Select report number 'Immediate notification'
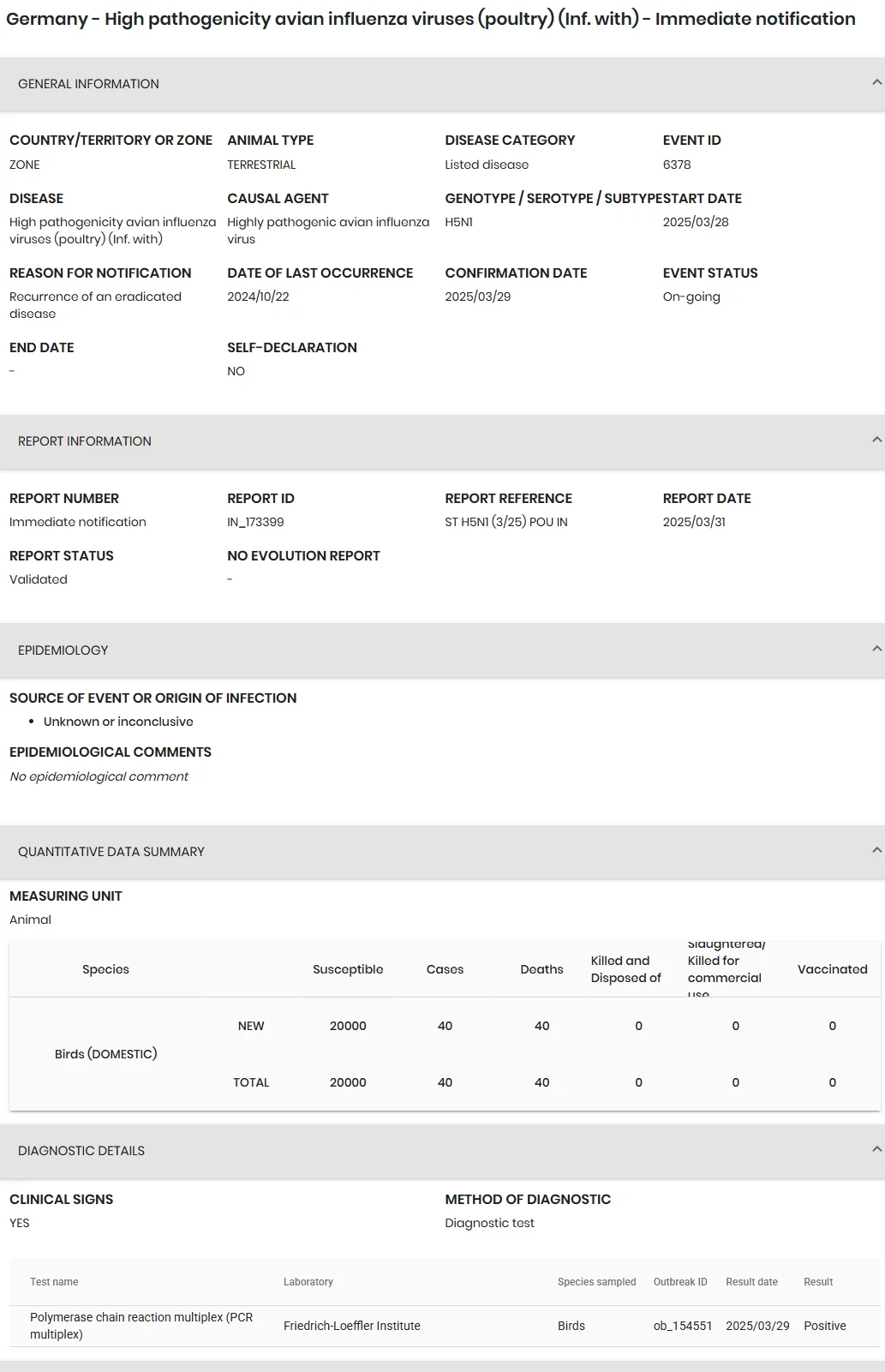The image size is (885, 1372). (78, 522)
